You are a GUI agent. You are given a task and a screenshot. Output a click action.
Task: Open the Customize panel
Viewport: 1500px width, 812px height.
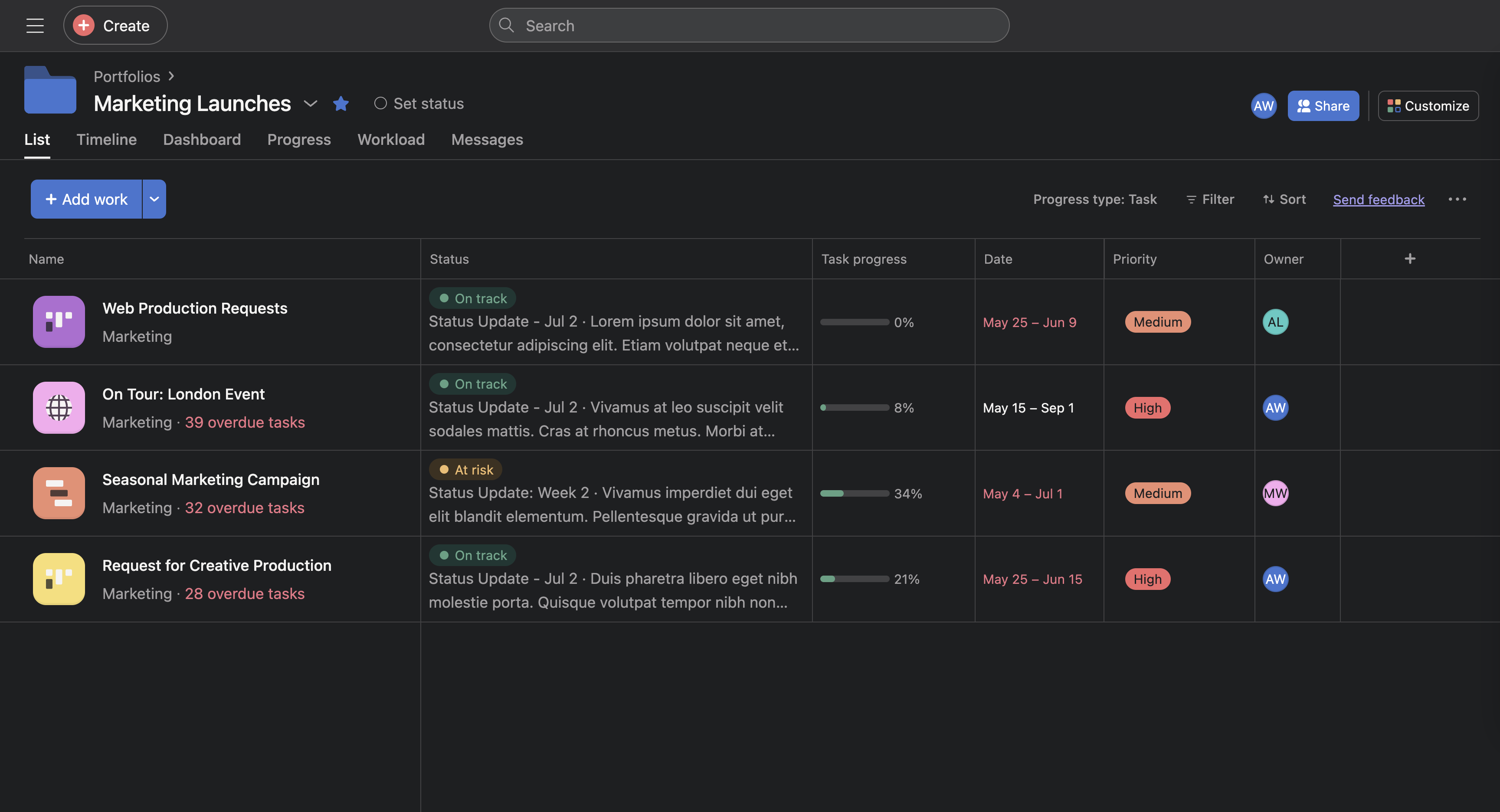pyautogui.click(x=1428, y=106)
